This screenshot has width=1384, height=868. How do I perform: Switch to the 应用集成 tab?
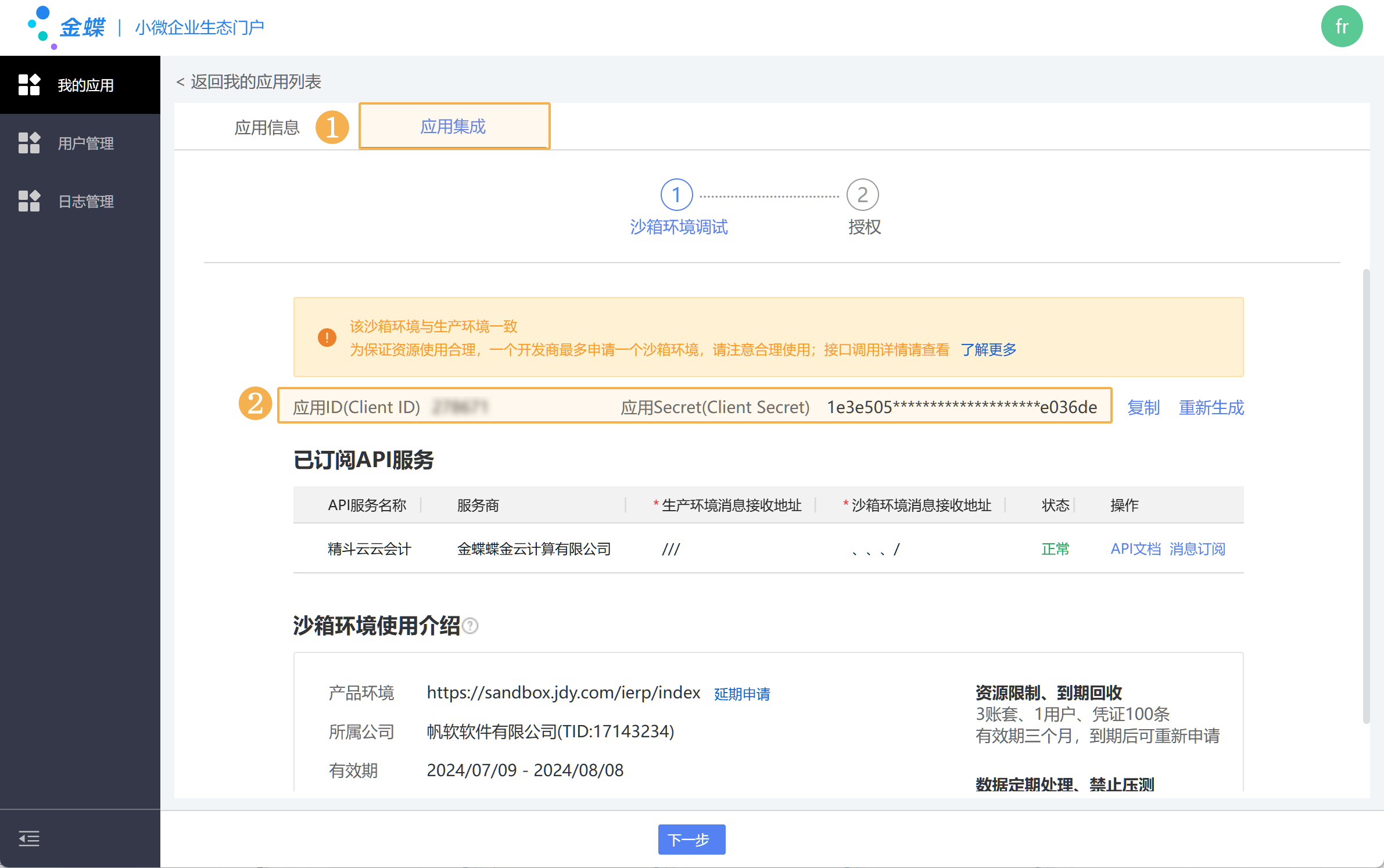pyautogui.click(x=453, y=126)
